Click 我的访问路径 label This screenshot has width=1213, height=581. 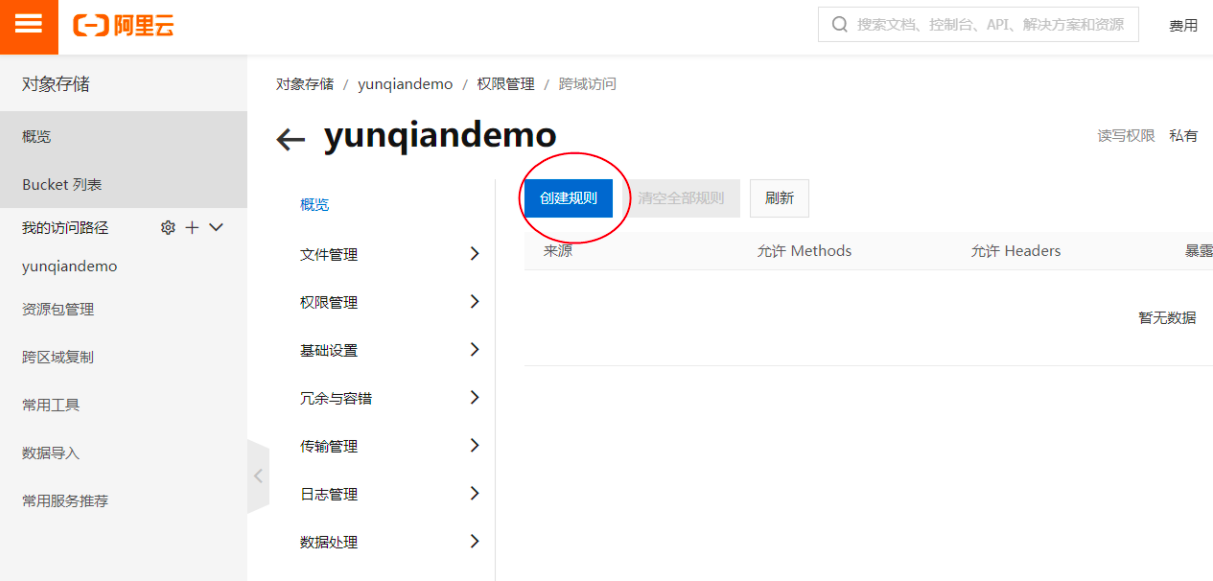click(x=65, y=228)
